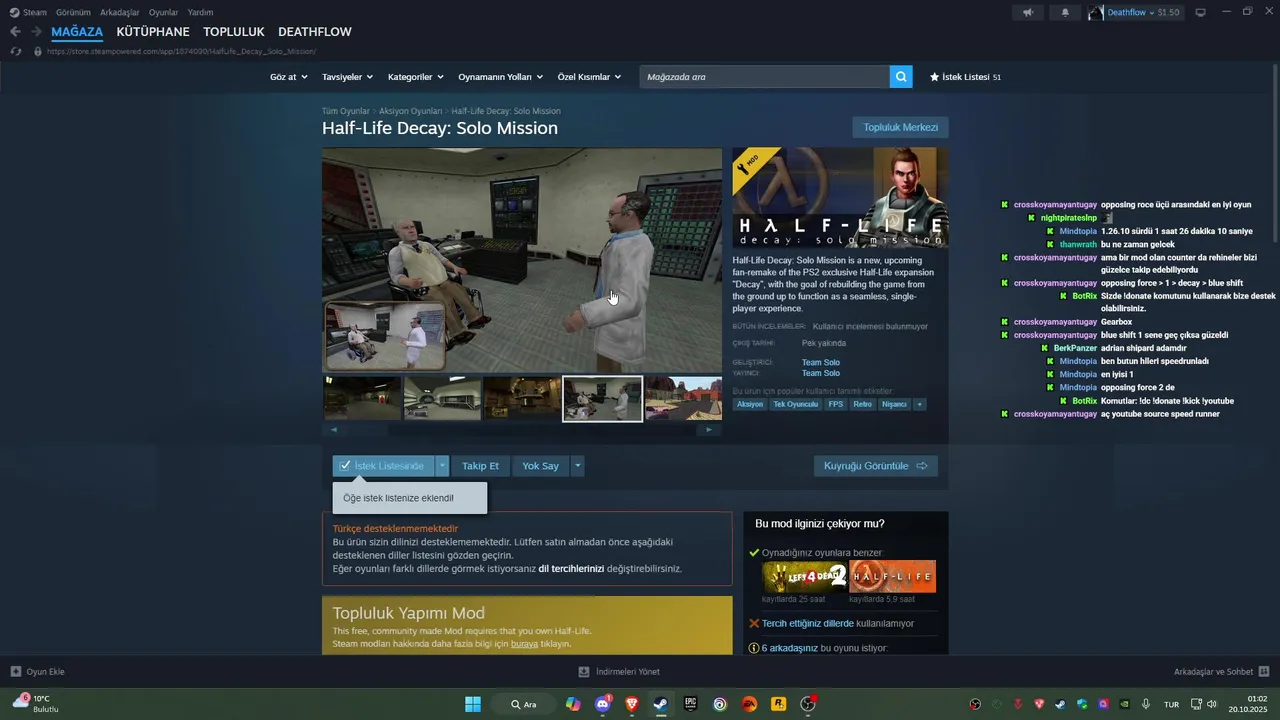The height and width of the screenshot is (720, 1280).
Task: Click the Left 4 Dead 2 game capsule
Action: tap(804, 576)
